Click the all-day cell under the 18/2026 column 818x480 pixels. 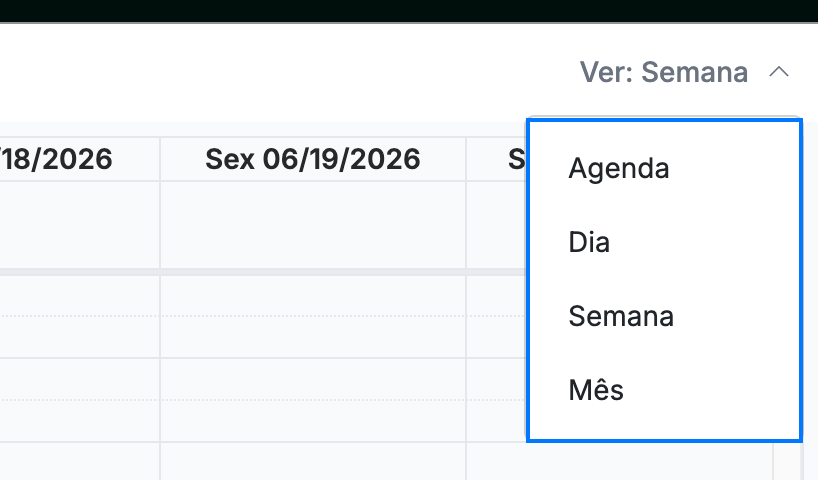(80, 225)
